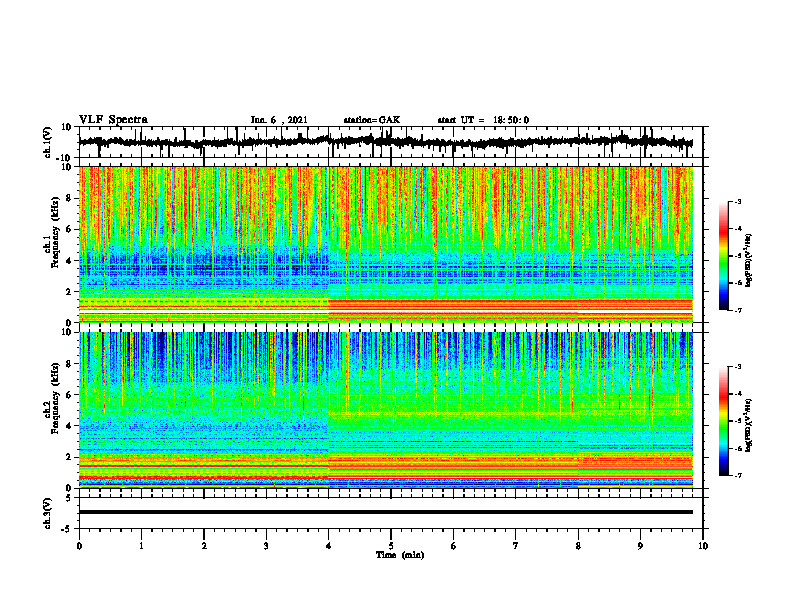Image resolution: width=792 pixels, height=612 pixels.
Task: Select the "start UT = 18:50:0" header text
Action: 483,120
